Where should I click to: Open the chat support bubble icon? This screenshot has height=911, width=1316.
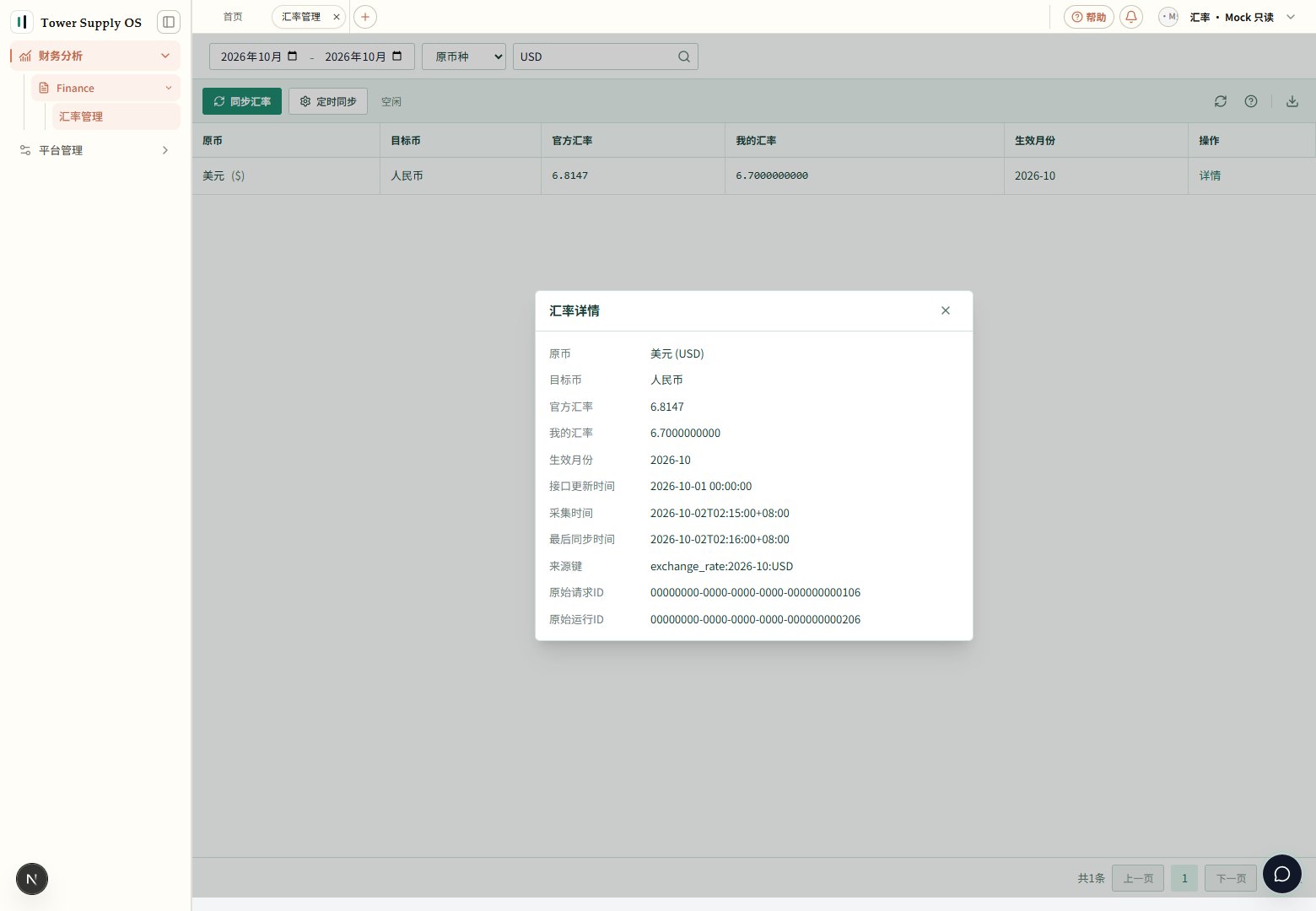[1282, 874]
